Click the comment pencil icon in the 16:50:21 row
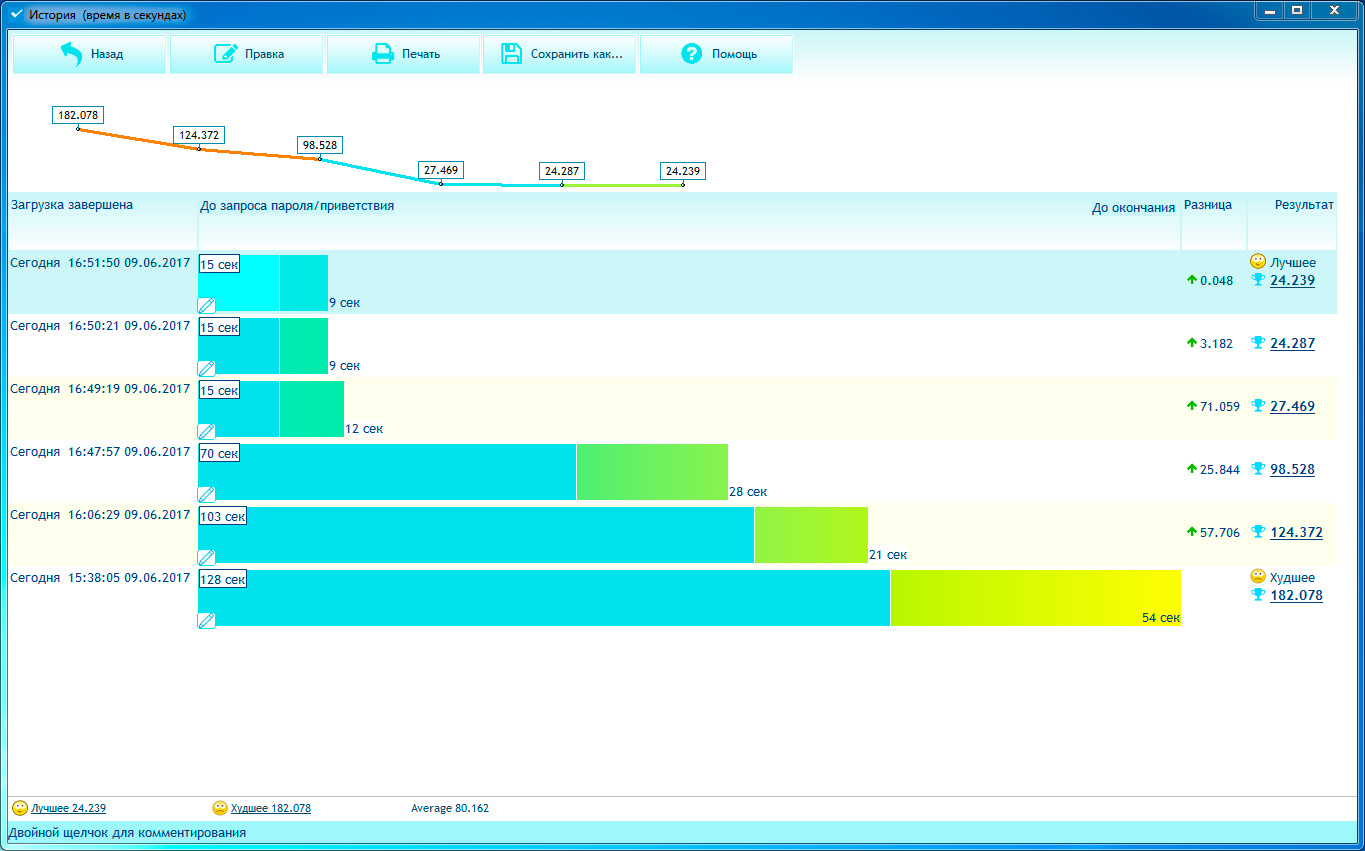The image size is (1365, 851). 207,368
